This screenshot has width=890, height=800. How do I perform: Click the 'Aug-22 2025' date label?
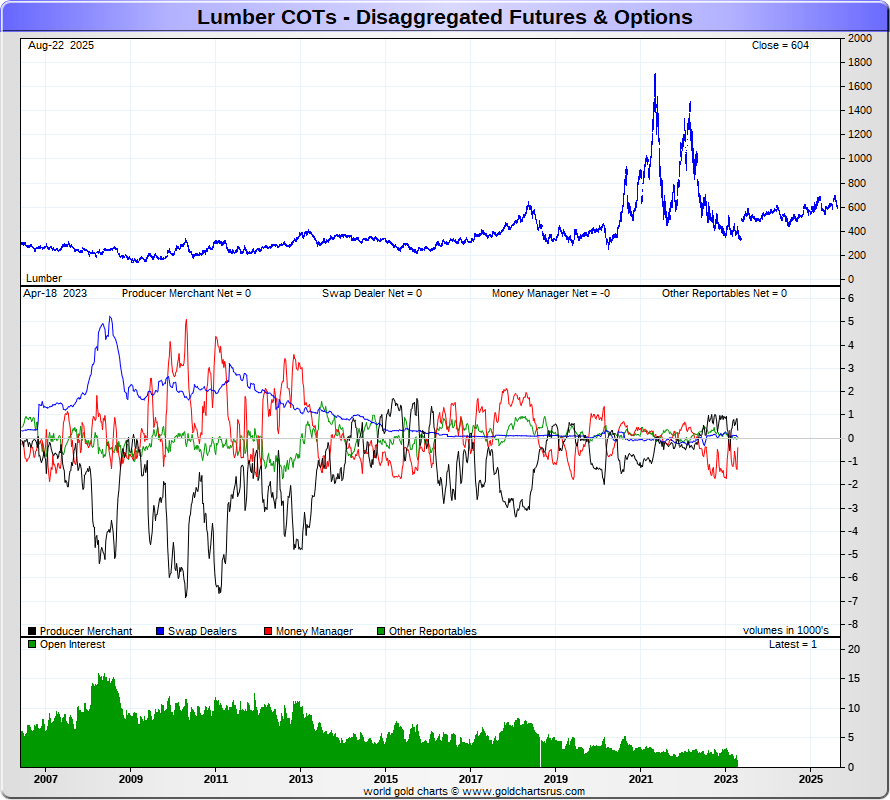click(x=61, y=45)
